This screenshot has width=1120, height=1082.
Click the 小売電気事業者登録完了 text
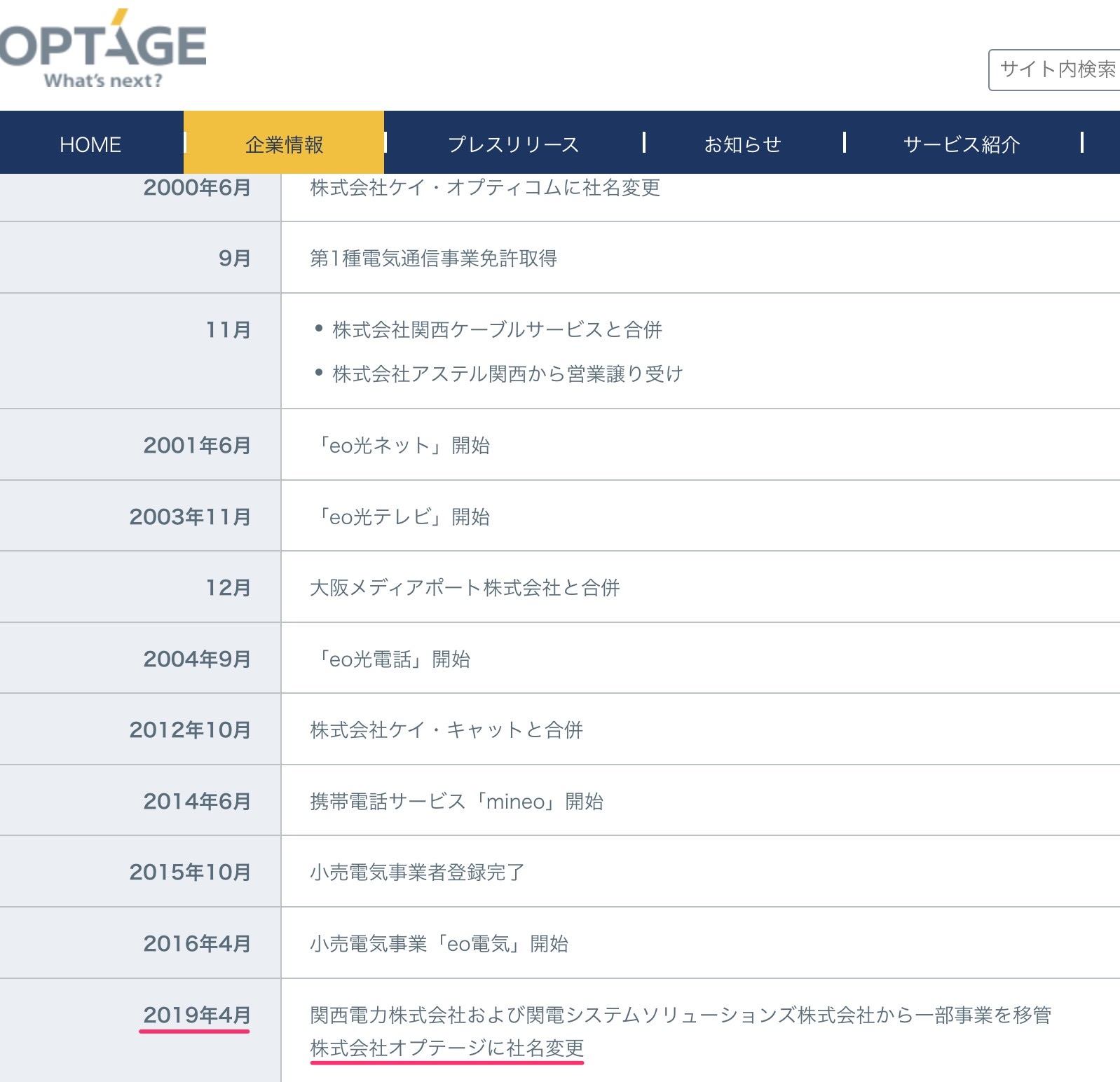click(x=417, y=872)
